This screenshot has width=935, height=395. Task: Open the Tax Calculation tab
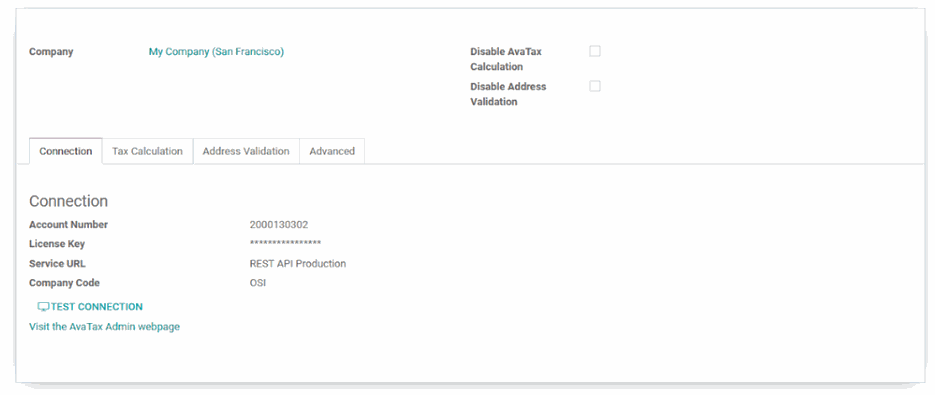147,151
